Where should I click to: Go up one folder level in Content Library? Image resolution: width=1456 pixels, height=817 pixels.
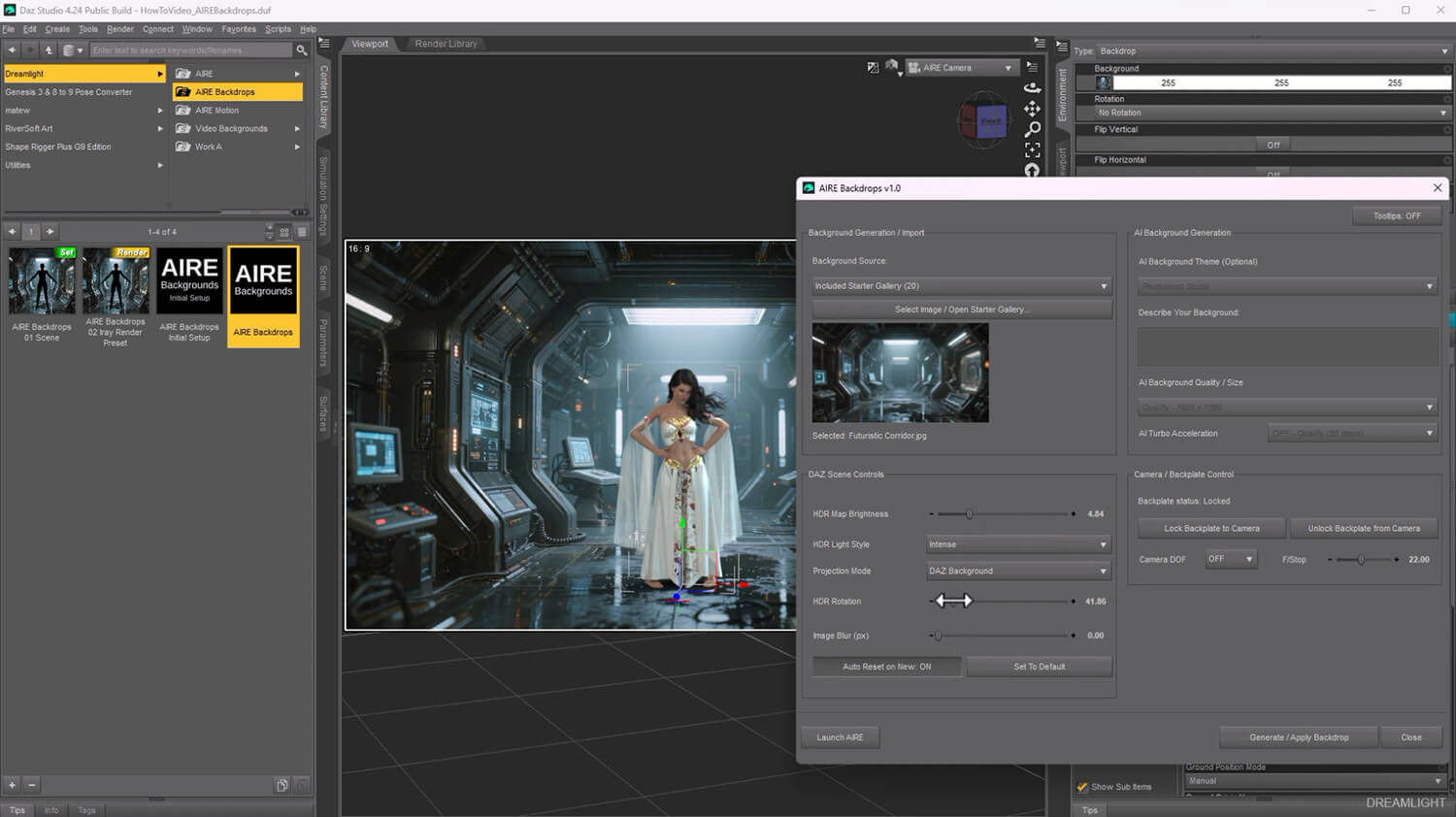[48, 49]
